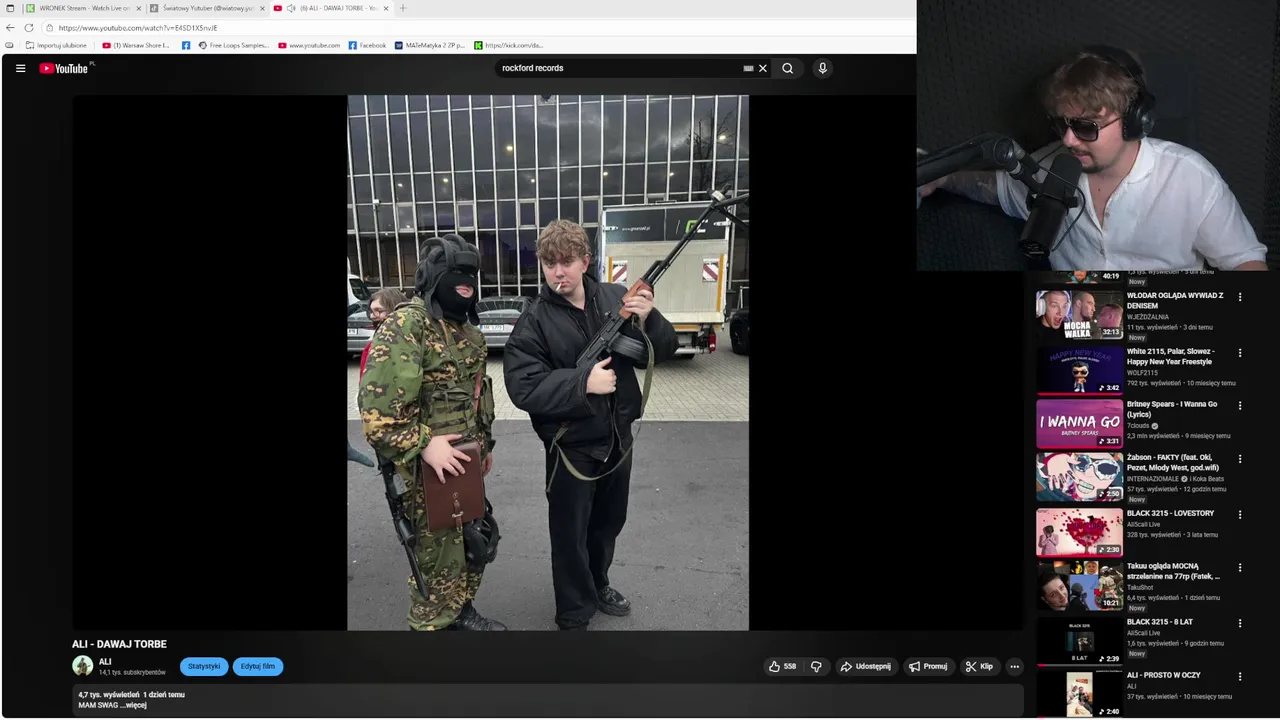This screenshot has width=1280, height=720.
Task: Open 'Happy New Year Freestyle' video thumbnail
Action: click(1079, 371)
